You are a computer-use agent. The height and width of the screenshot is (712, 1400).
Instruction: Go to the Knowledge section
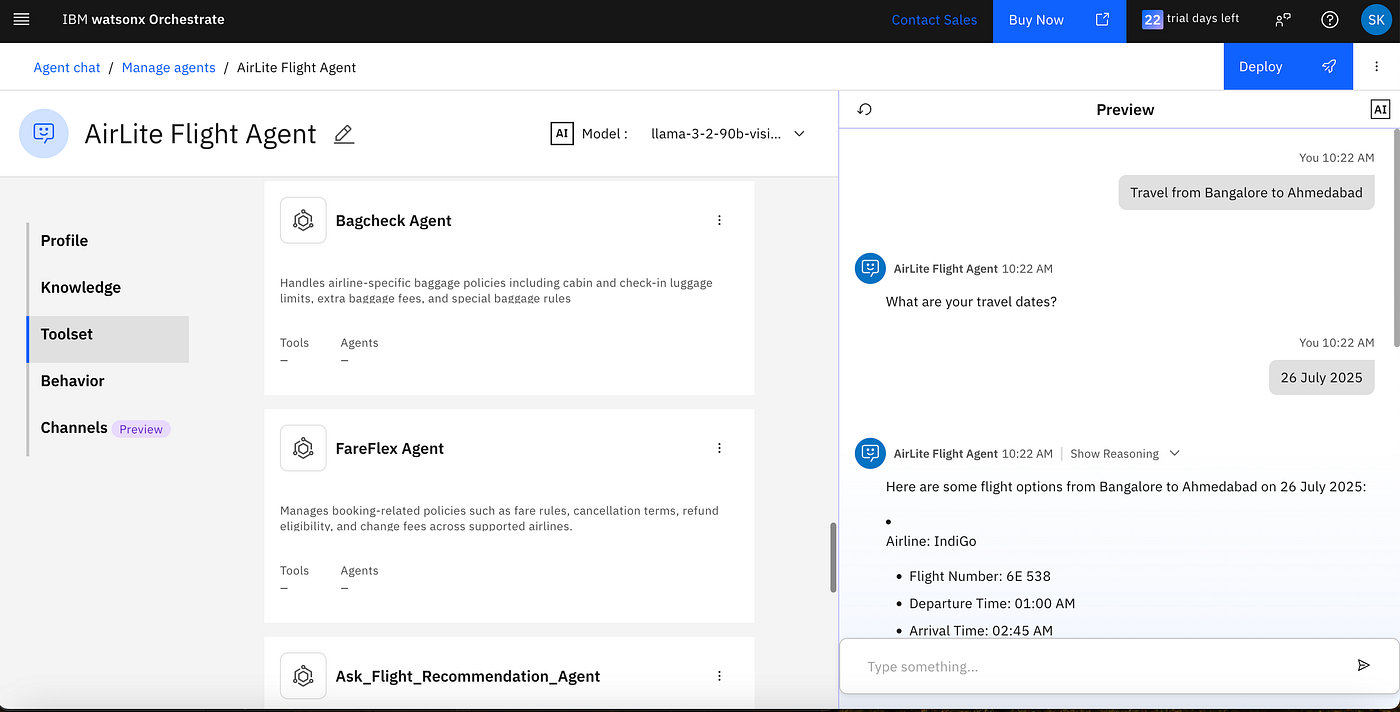coord(81,287)
